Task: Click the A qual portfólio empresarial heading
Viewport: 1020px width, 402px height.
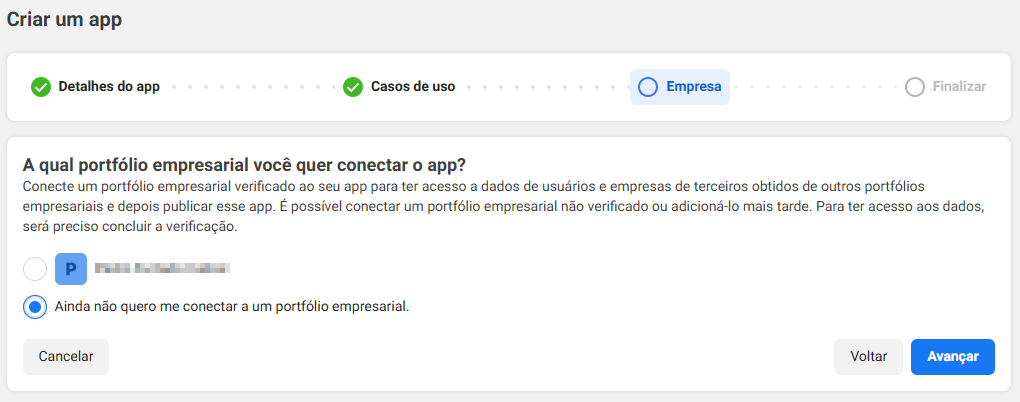Action: click(x=245, y=165)
